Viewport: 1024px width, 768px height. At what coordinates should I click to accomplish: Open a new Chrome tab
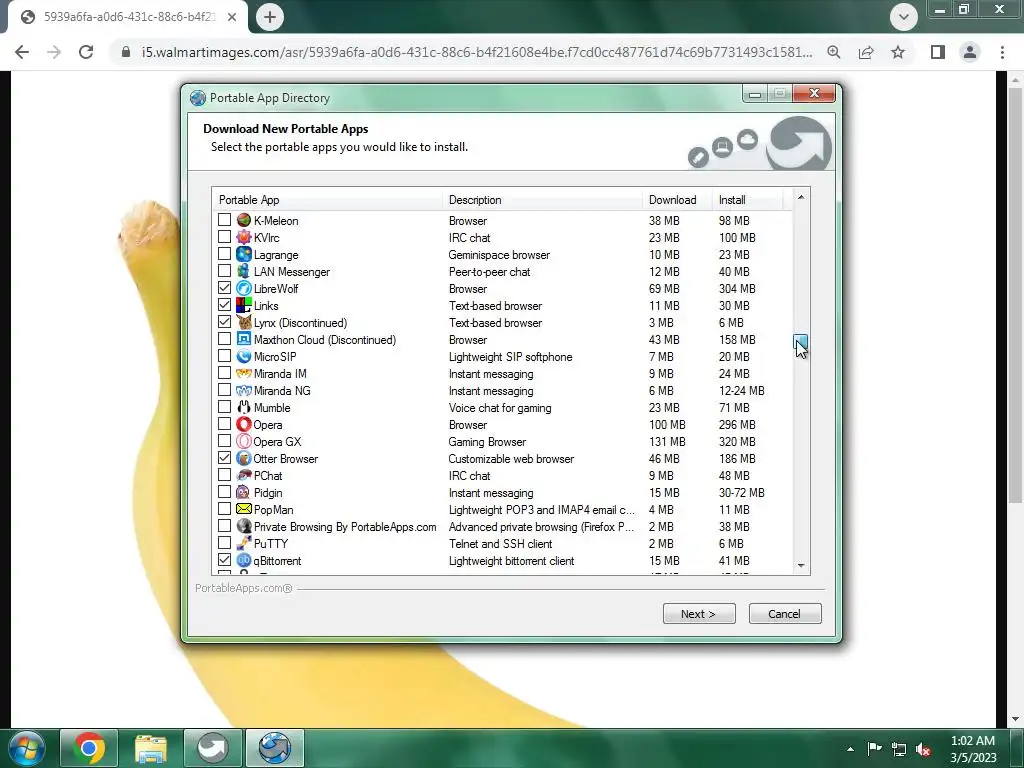270,17
